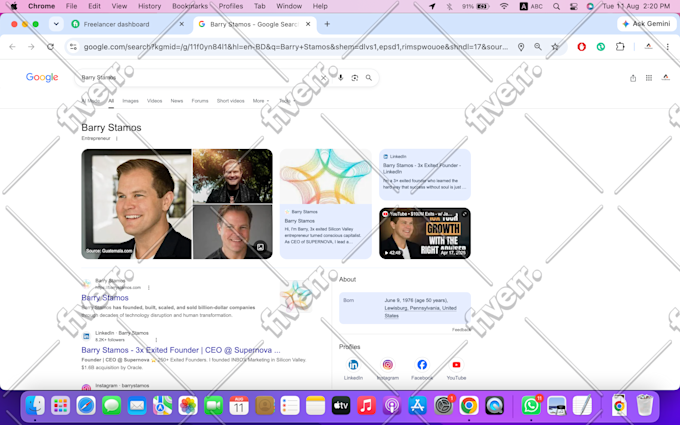Open App Store from the Dock
This screenshot has width=680, height=425.
pyautogui.click(x=417, y=406)
